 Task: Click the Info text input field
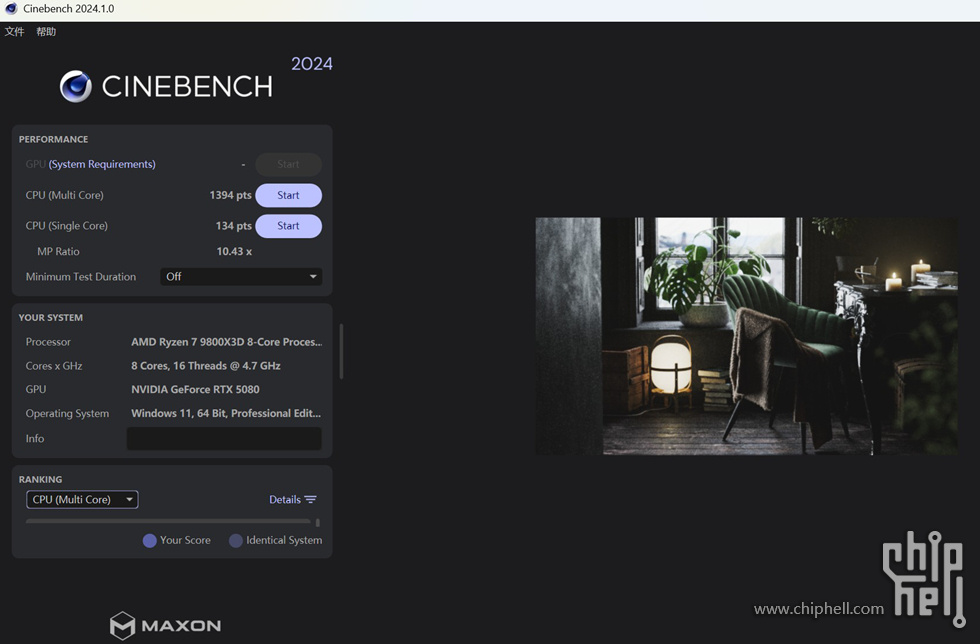click(x=224, y=438)
